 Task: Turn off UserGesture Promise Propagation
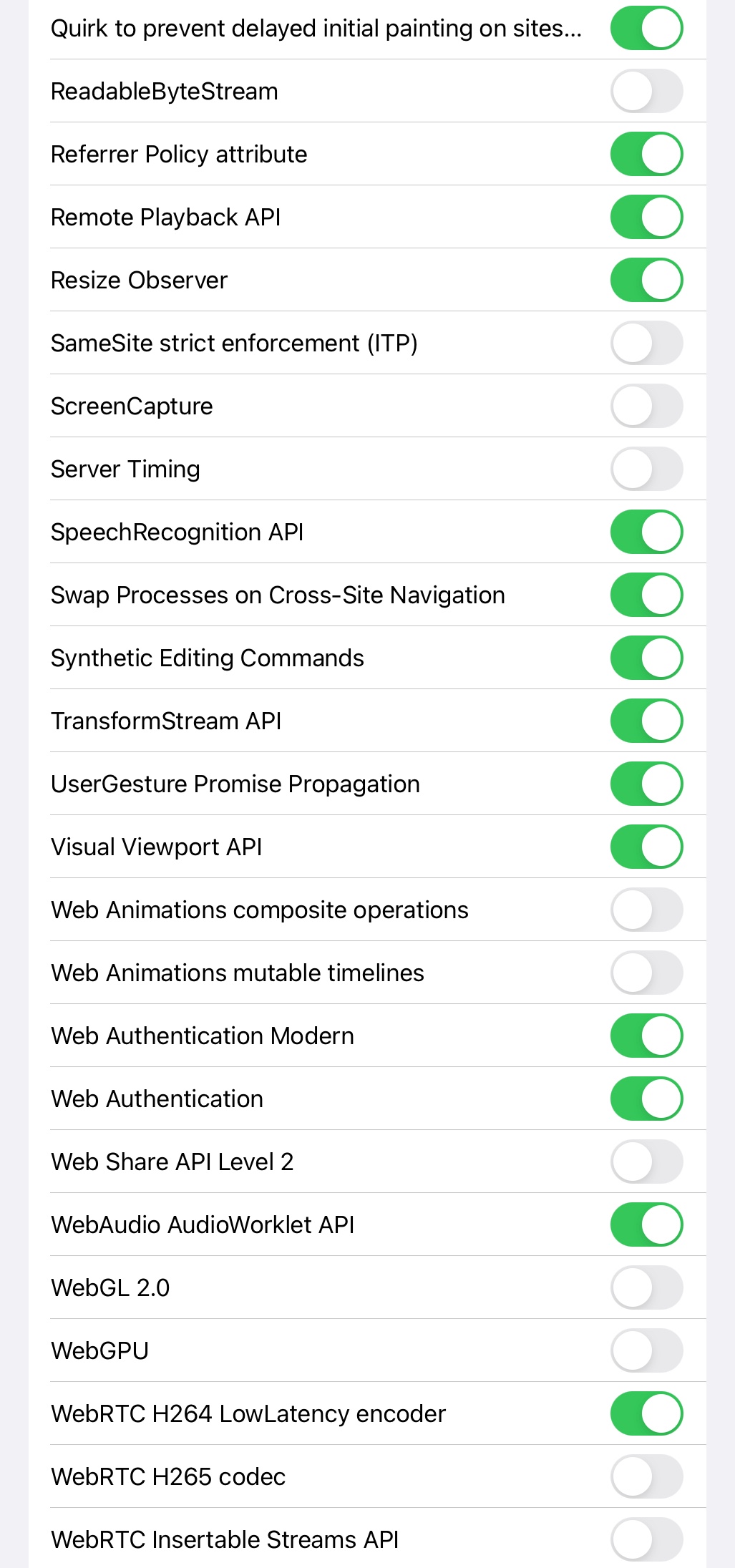tap(646, 784)
